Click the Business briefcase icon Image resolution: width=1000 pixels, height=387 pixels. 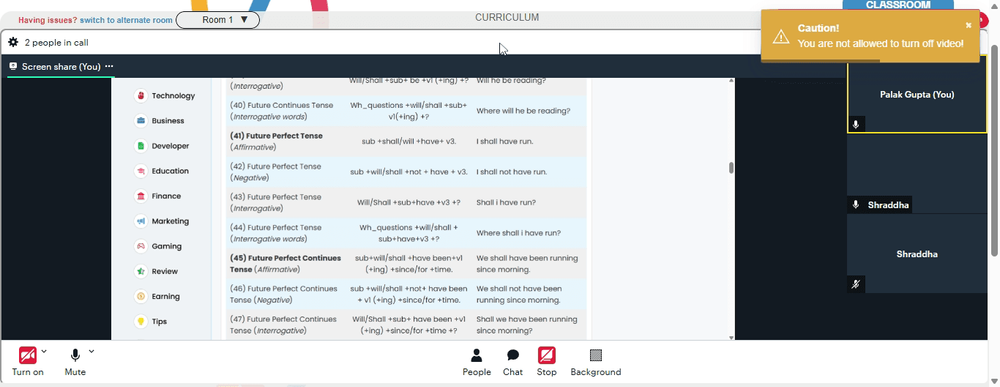point(140,120)
